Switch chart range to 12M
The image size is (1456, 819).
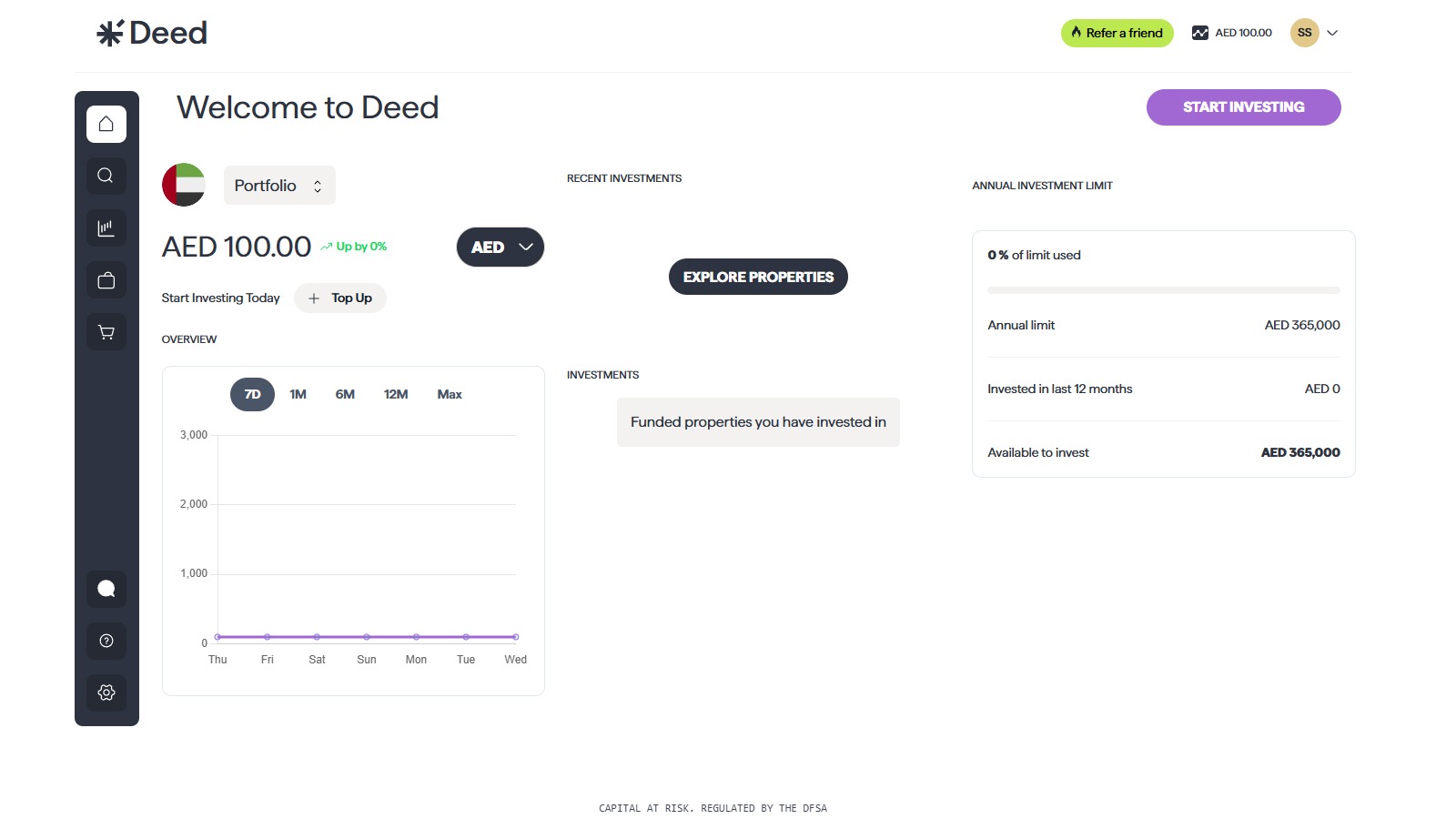point(395,394)
